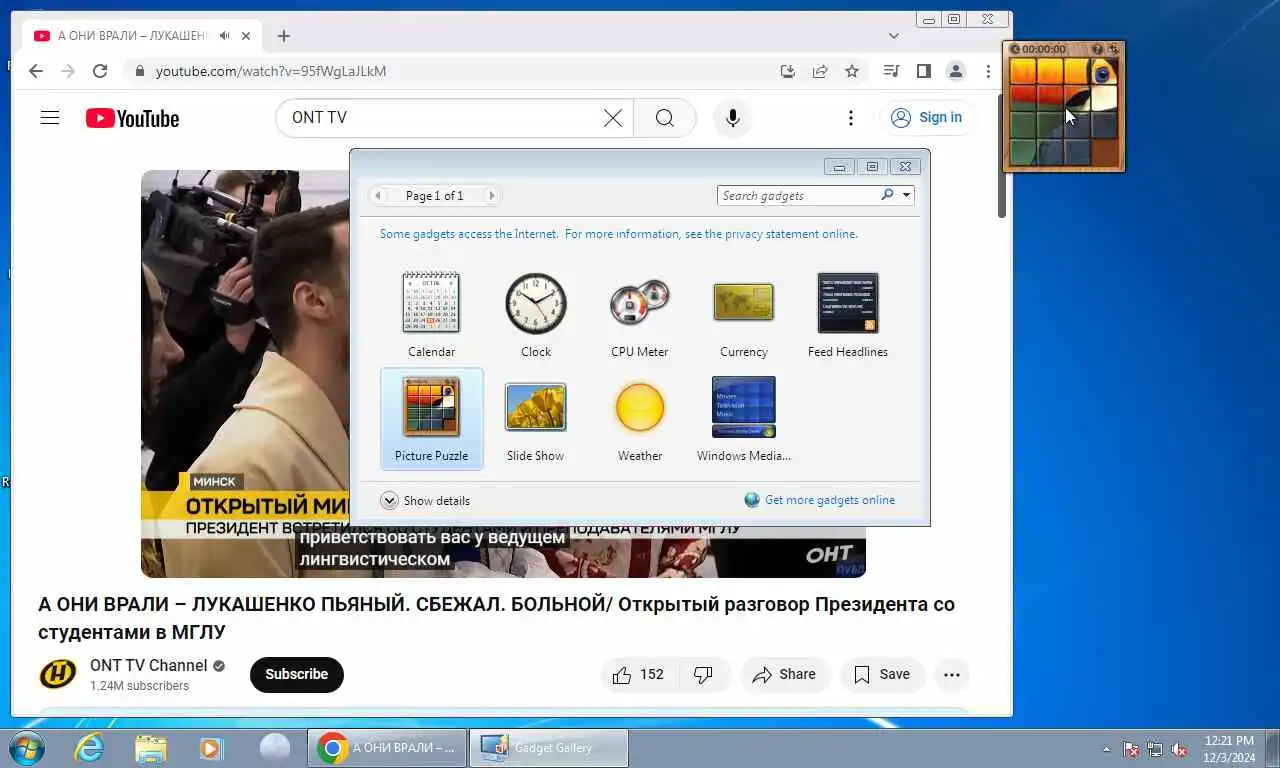This screenshot has height=768, width=1280.
Task: Click Chrome forward navigation arrow
Action: [68, 71]
